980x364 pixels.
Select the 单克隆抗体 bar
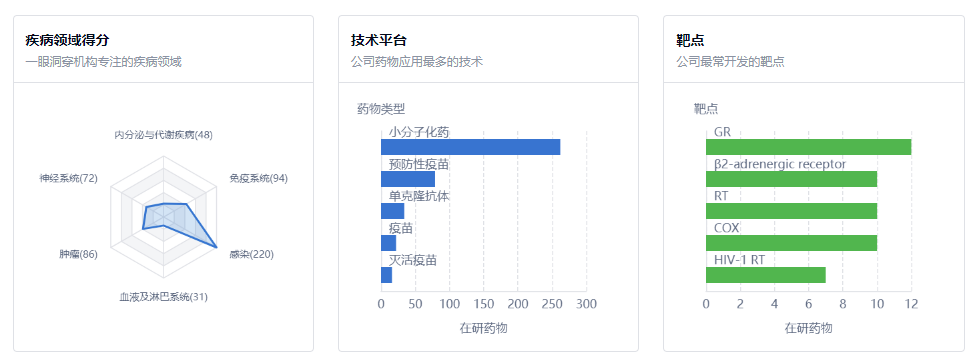pyautogui.click(x=392, y=211)
